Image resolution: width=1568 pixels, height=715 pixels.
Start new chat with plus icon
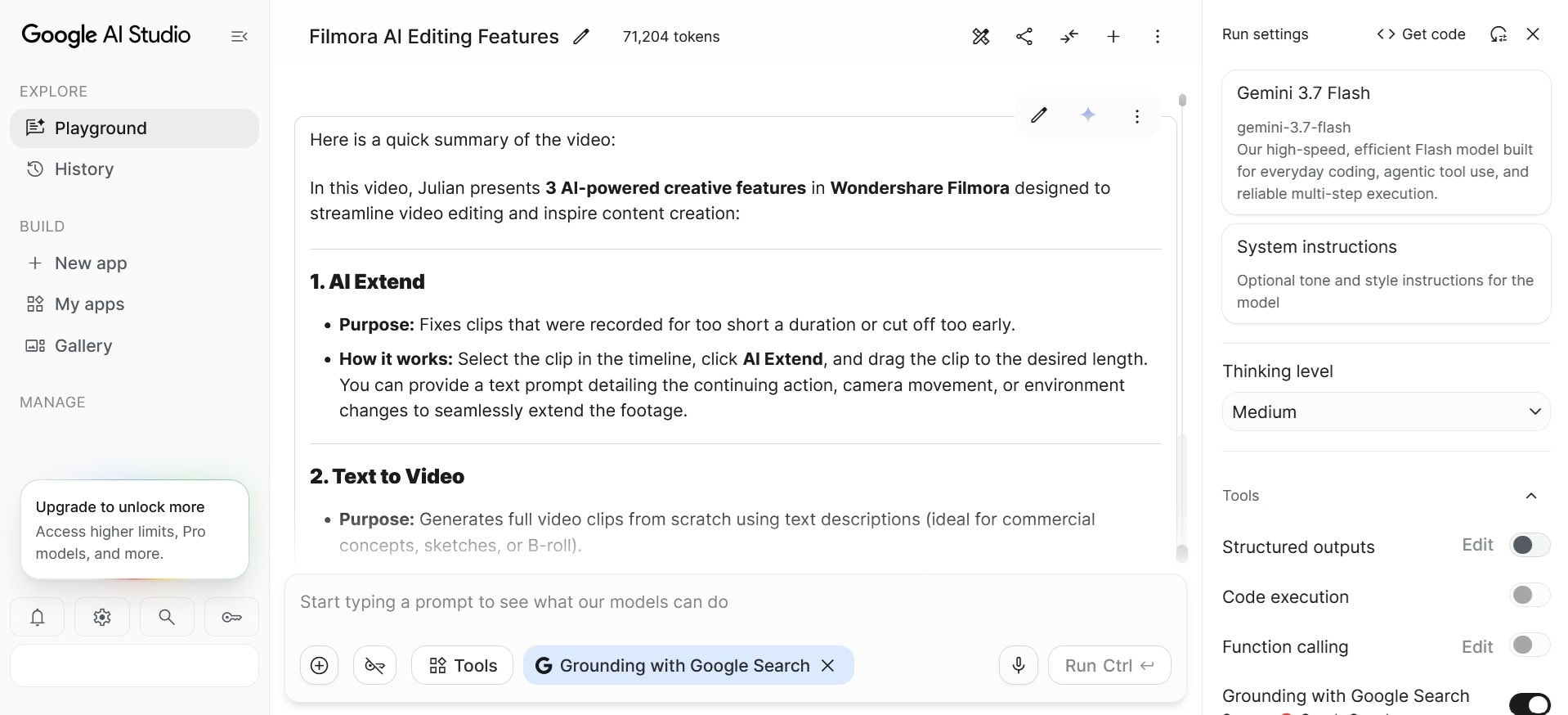pos(1113,36)
